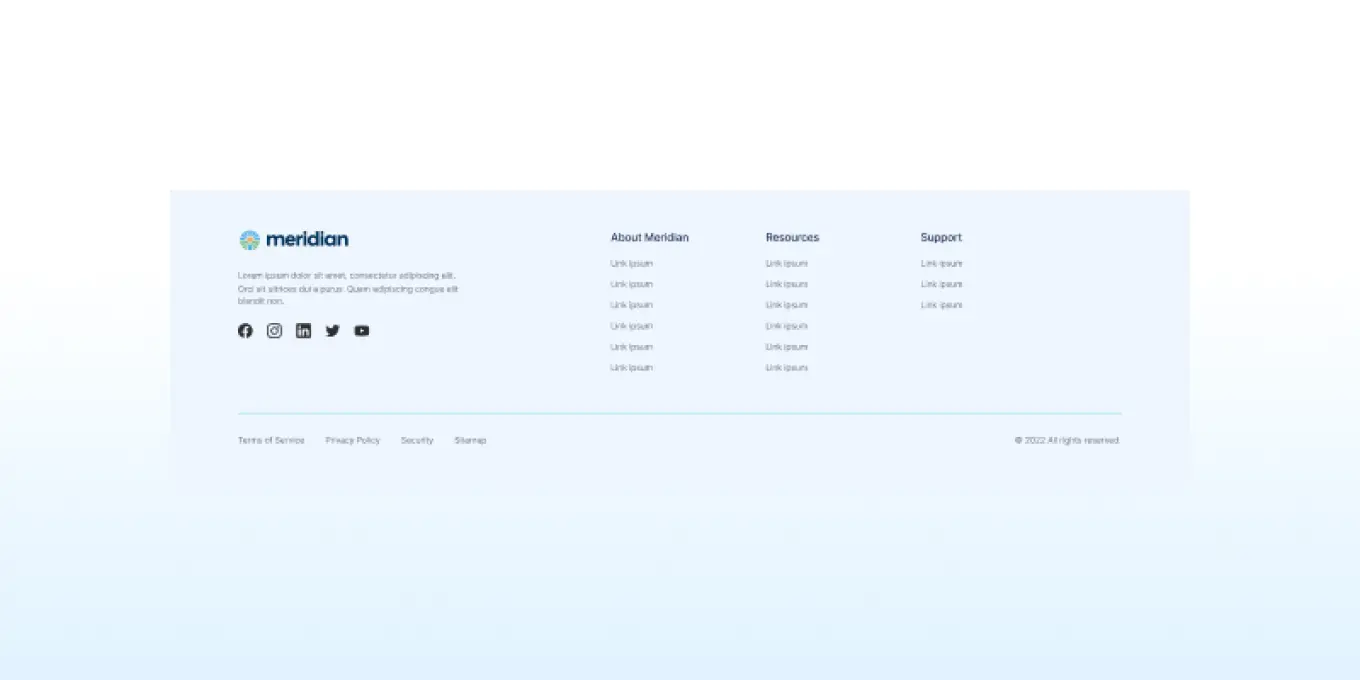Screen dimensions: 1360x680
Task: Open the Twitter bird icon
Action: pos(332,331)
